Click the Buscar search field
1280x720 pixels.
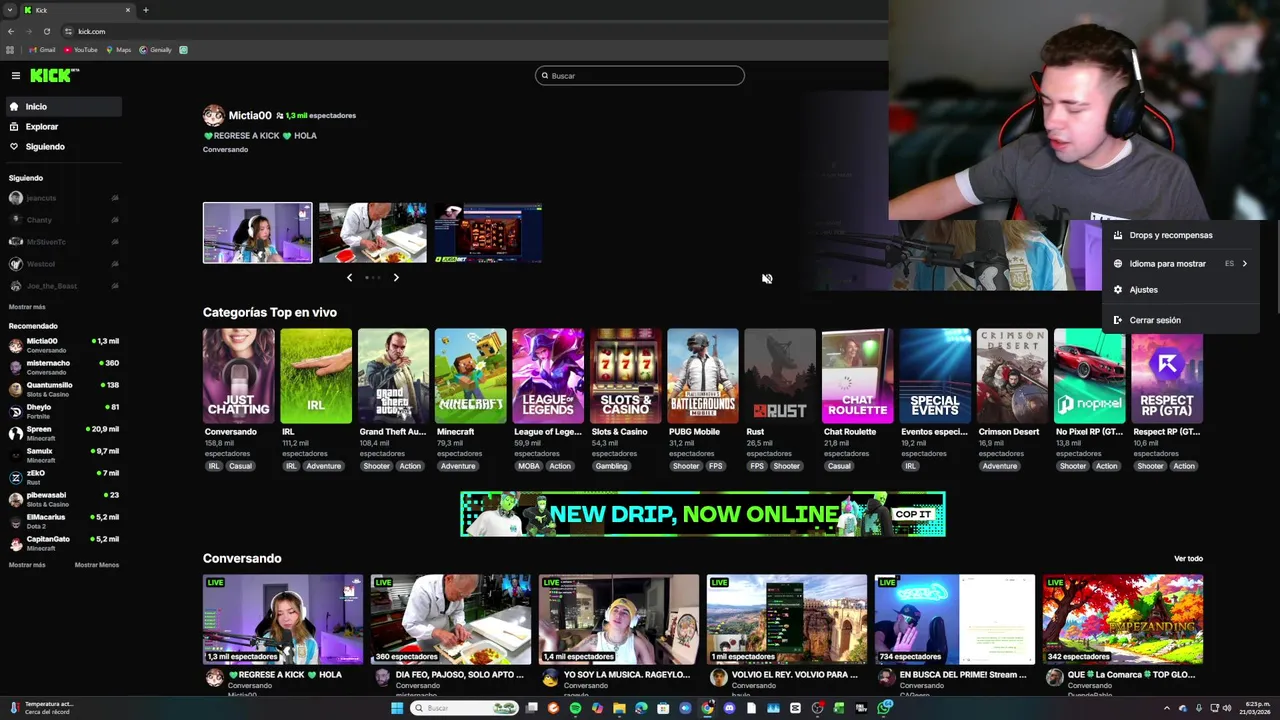click(640, 76)
